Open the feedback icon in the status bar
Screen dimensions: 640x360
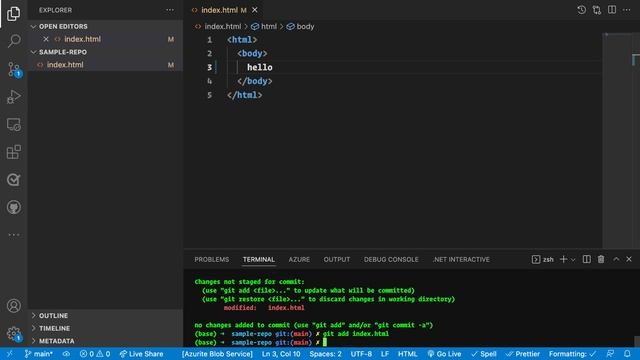coord(610,354)
